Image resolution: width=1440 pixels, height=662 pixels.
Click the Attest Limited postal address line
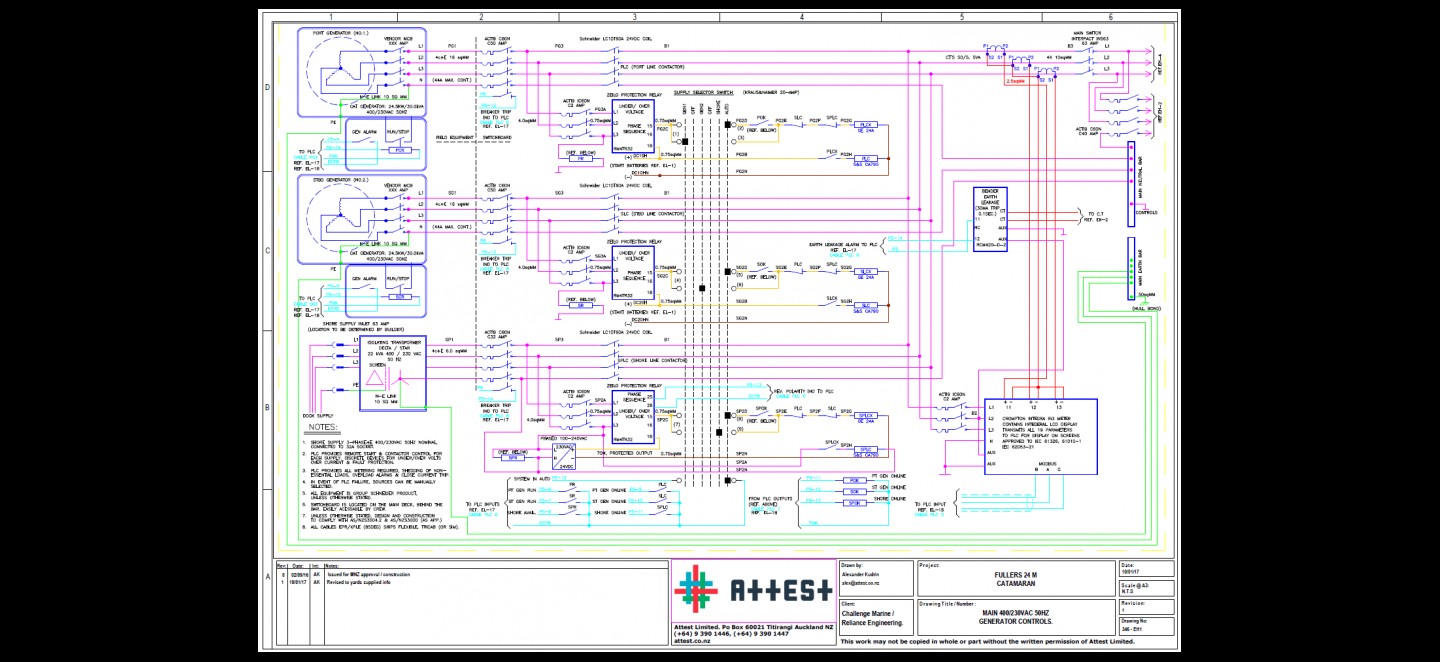coord(752,626)
